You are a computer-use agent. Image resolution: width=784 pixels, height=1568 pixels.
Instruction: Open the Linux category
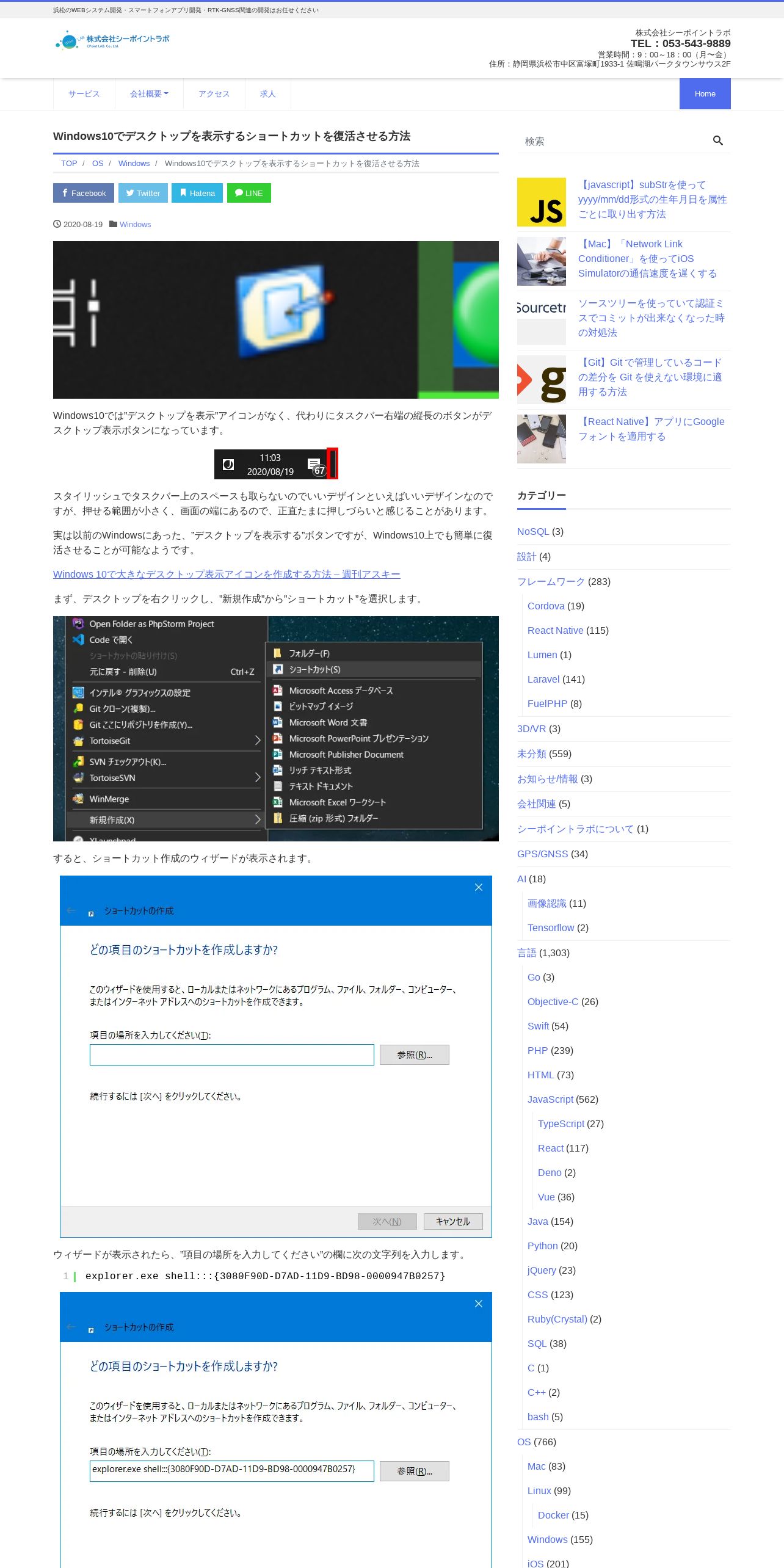[539, 1491]
